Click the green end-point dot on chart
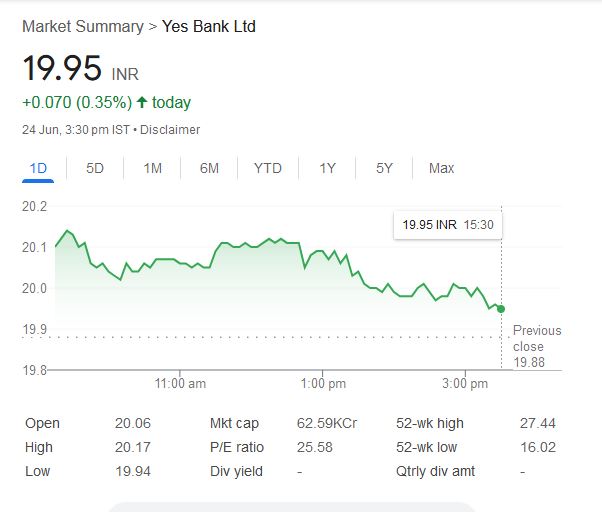Image resolution: width=602 pixels, height=512 pixels. tap(500, 309)
